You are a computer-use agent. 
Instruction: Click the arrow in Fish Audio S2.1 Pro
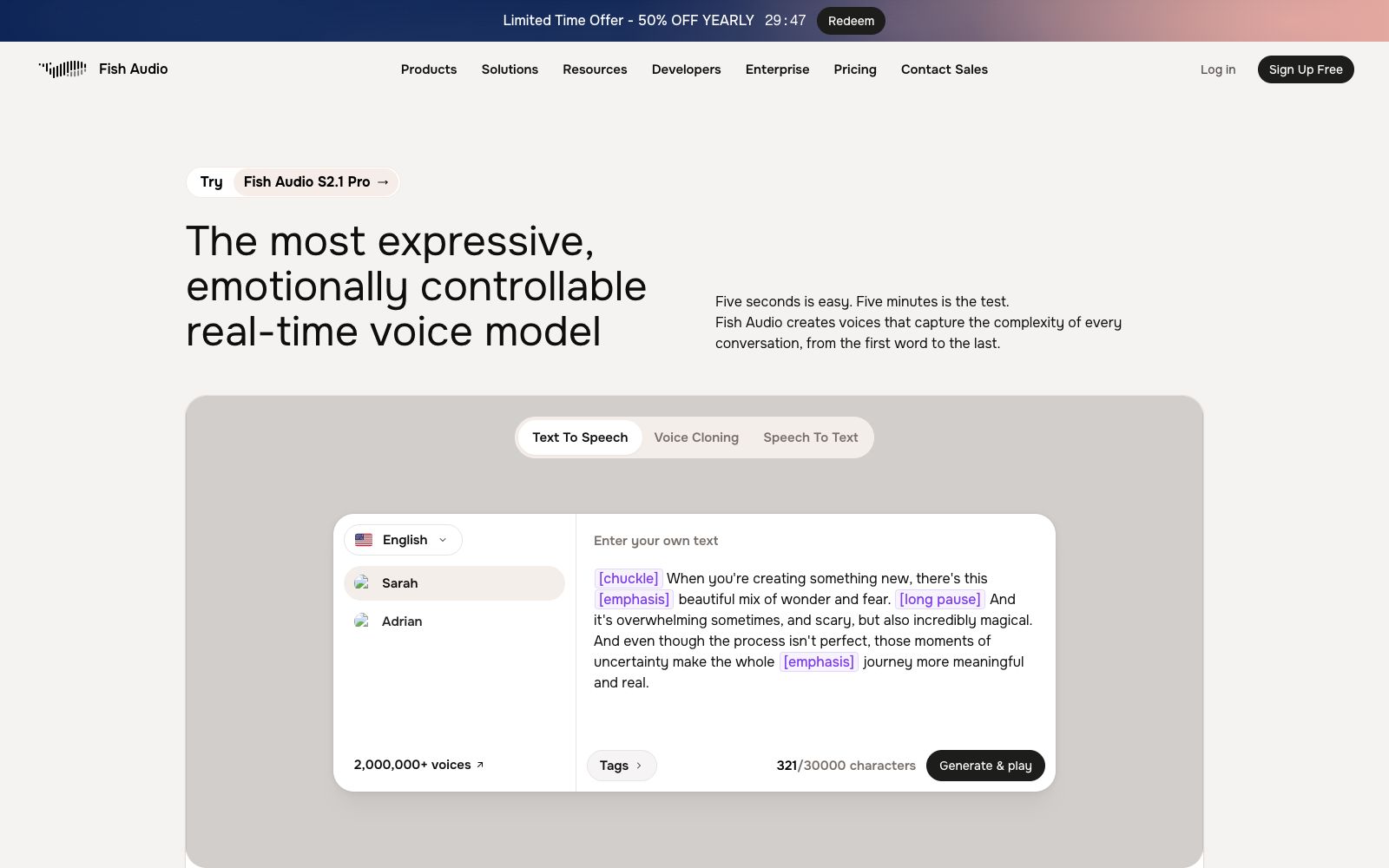point(383,181)
